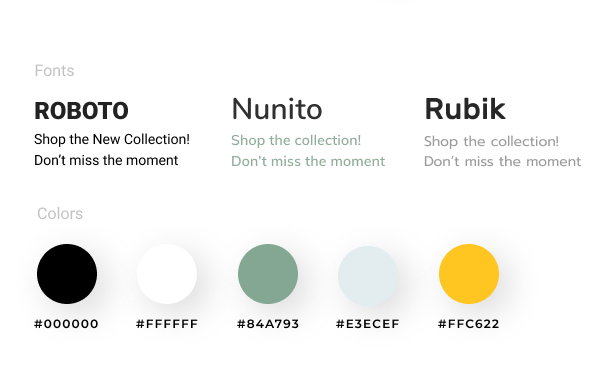Click green "Don't miss the moment" text
The width and height of the screenshot is (616, 376).
(308, 161)
